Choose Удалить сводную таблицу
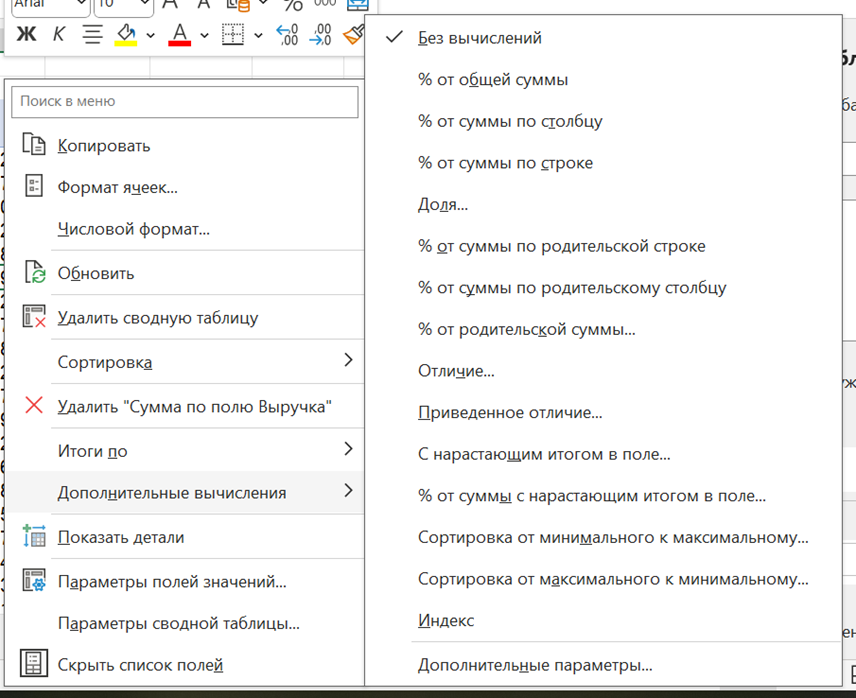Viewport: 856px width, 698px height. tap(158, 318)
